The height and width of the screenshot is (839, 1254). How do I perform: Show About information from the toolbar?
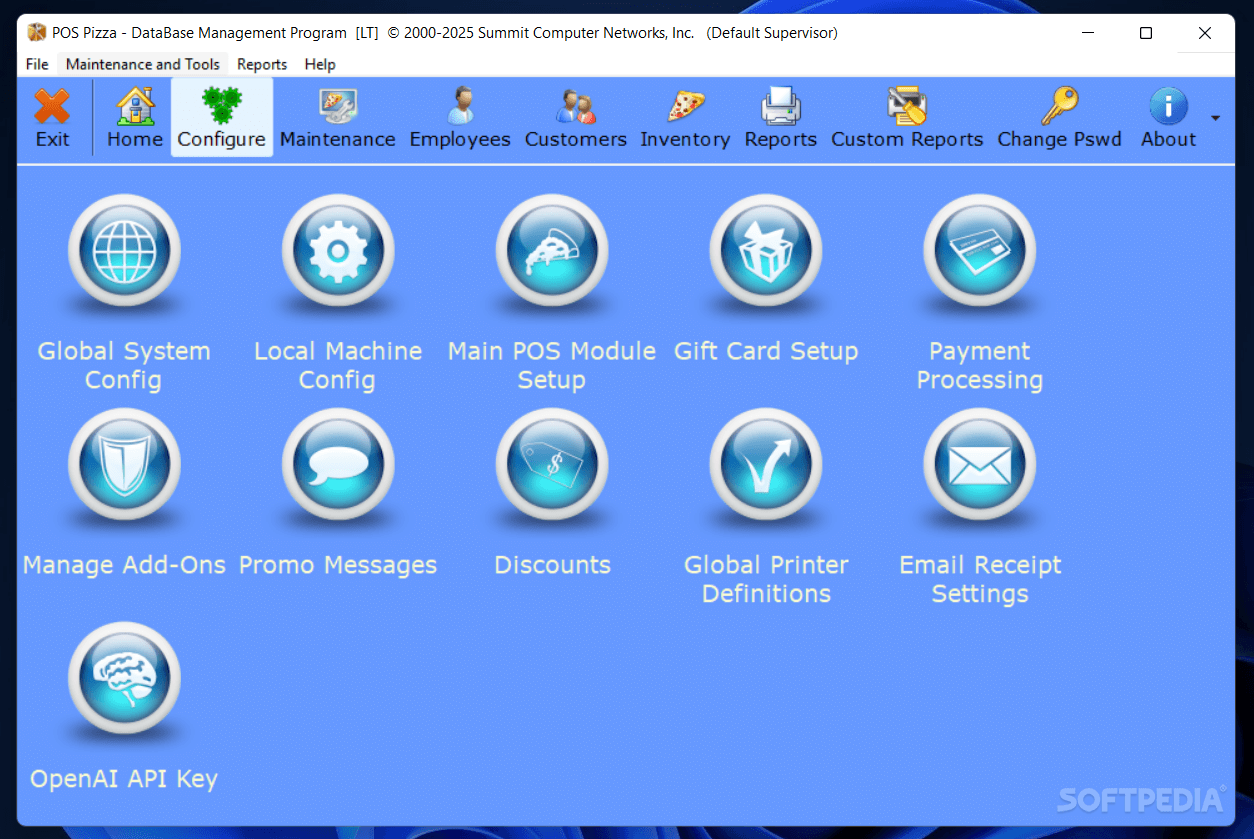click(x=1169, y=118)
